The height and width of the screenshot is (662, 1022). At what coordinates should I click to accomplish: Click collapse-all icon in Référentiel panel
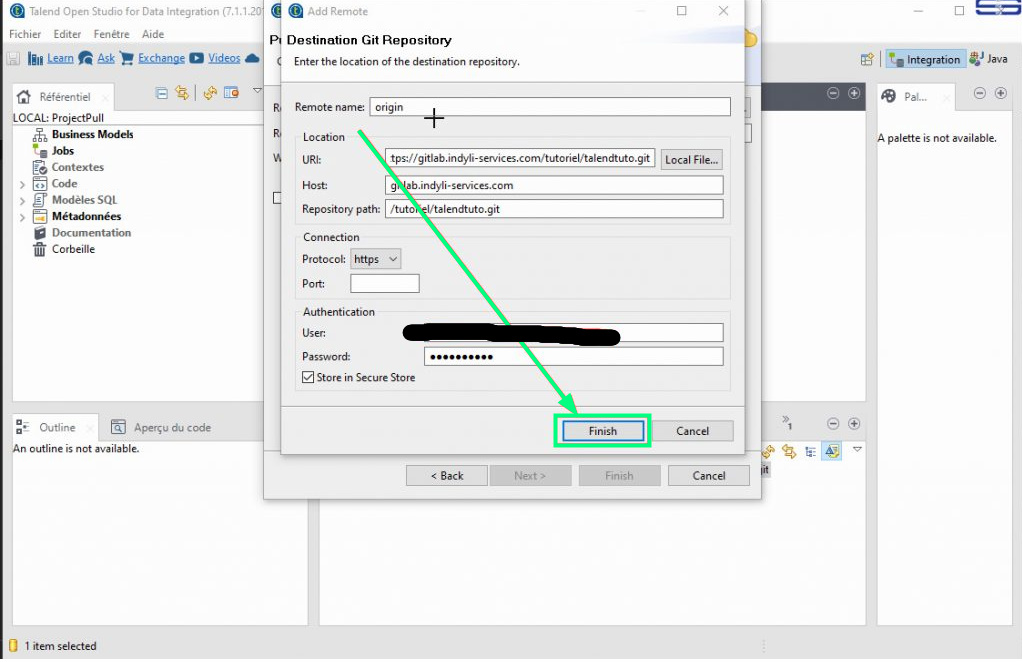point(162,93)
